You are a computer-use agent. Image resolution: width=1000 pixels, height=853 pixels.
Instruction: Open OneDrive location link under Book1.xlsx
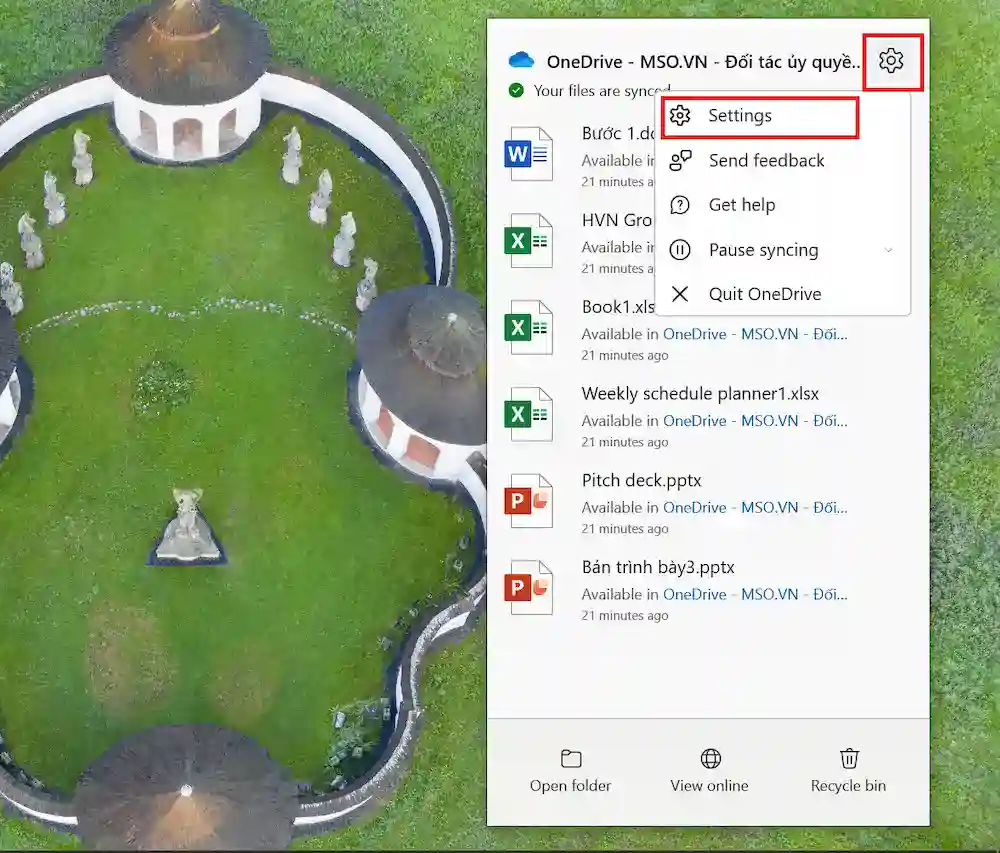pyautogui.click(x=755, y=334)
